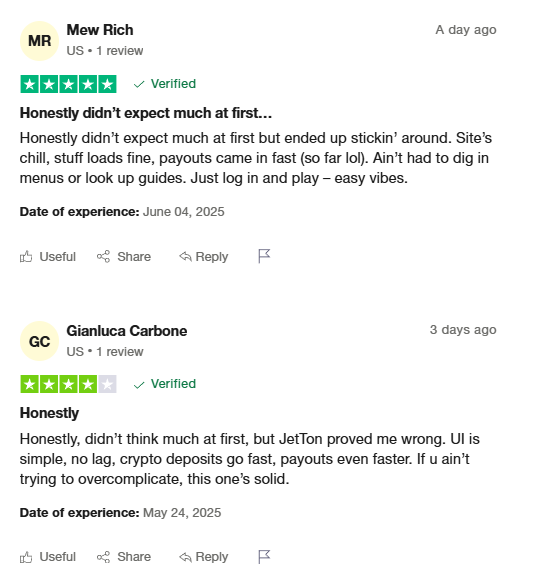The image size is (534, 581).
Task: Open Mew Rich's MR avatar
Action: (x=39, y=41)
